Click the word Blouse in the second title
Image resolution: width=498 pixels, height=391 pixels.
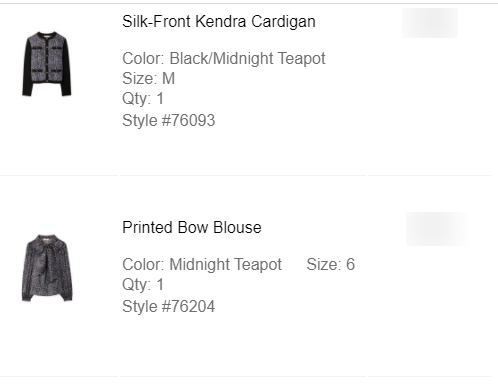[x=237, y=227]
